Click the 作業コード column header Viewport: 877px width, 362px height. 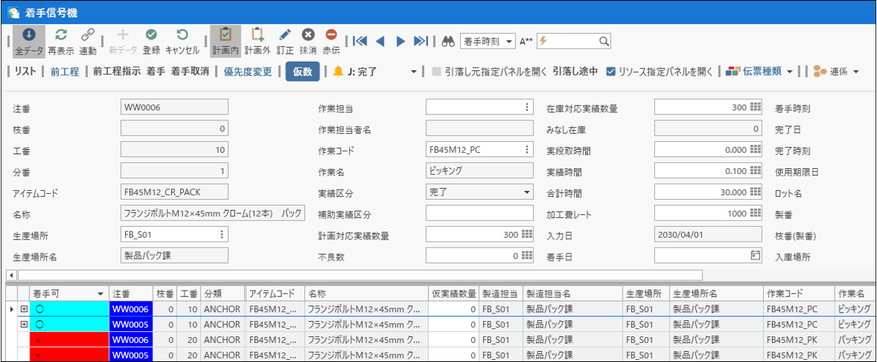tap(799, 293)
